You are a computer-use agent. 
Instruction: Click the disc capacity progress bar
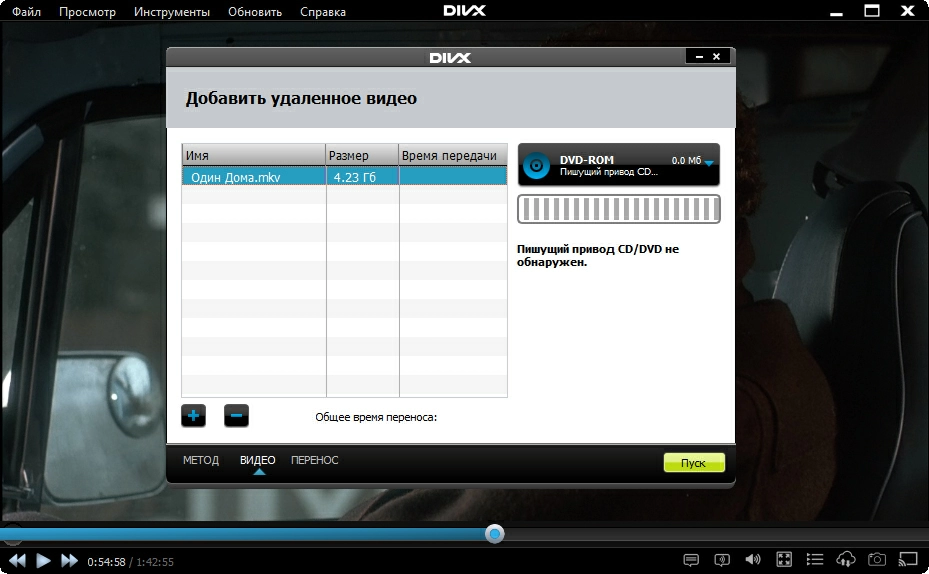[619, 209]
